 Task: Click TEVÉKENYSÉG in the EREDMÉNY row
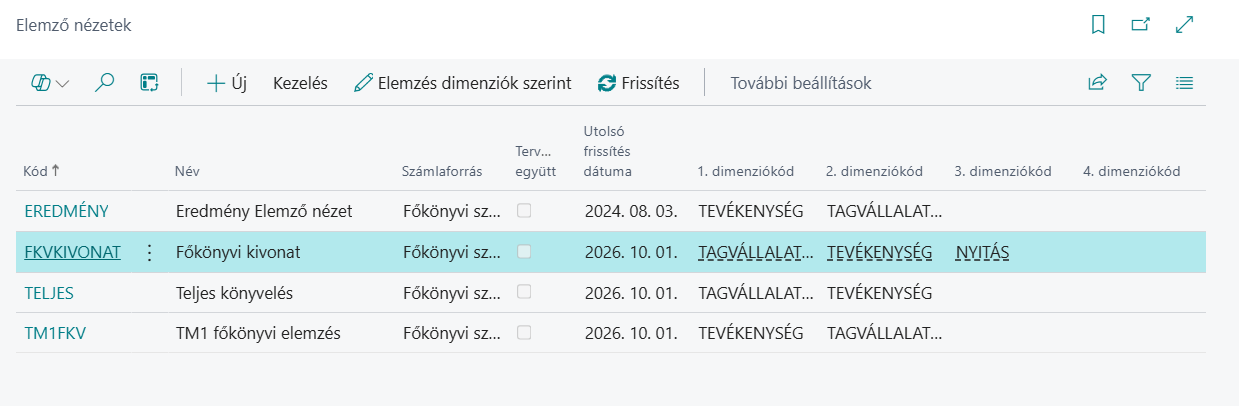point(750,211)
